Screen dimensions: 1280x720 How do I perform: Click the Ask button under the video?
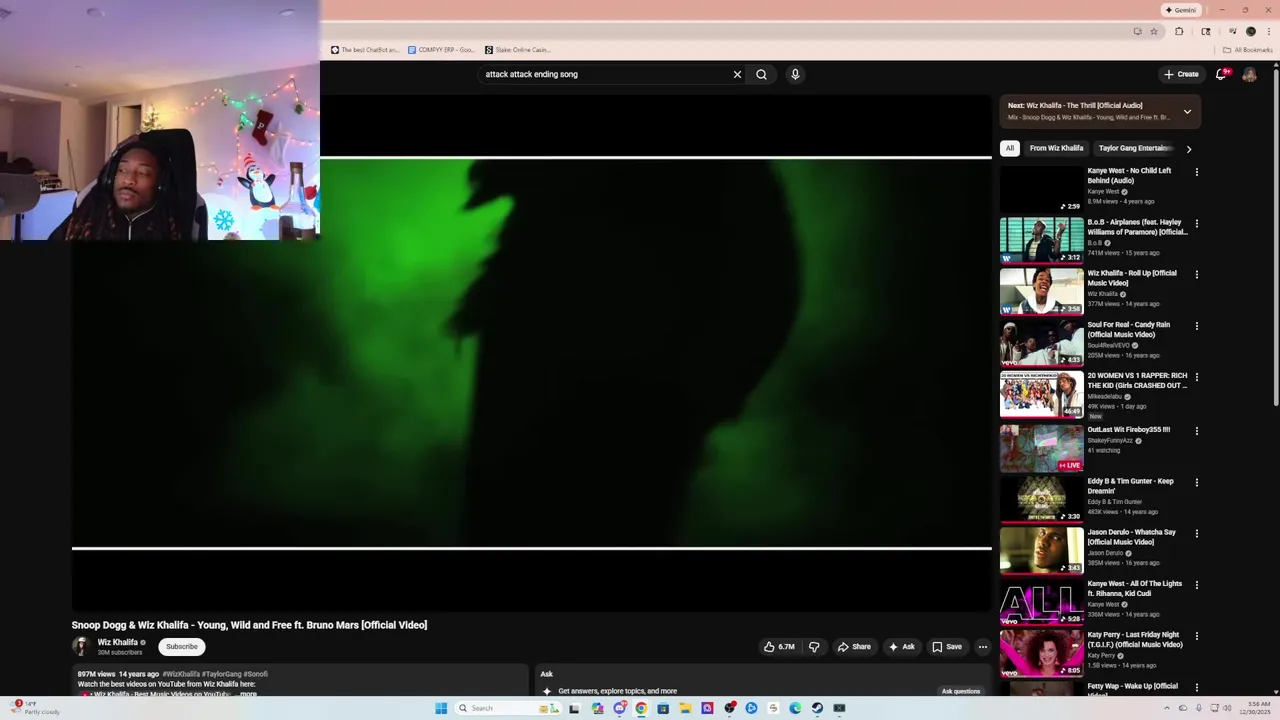(901, 647)
